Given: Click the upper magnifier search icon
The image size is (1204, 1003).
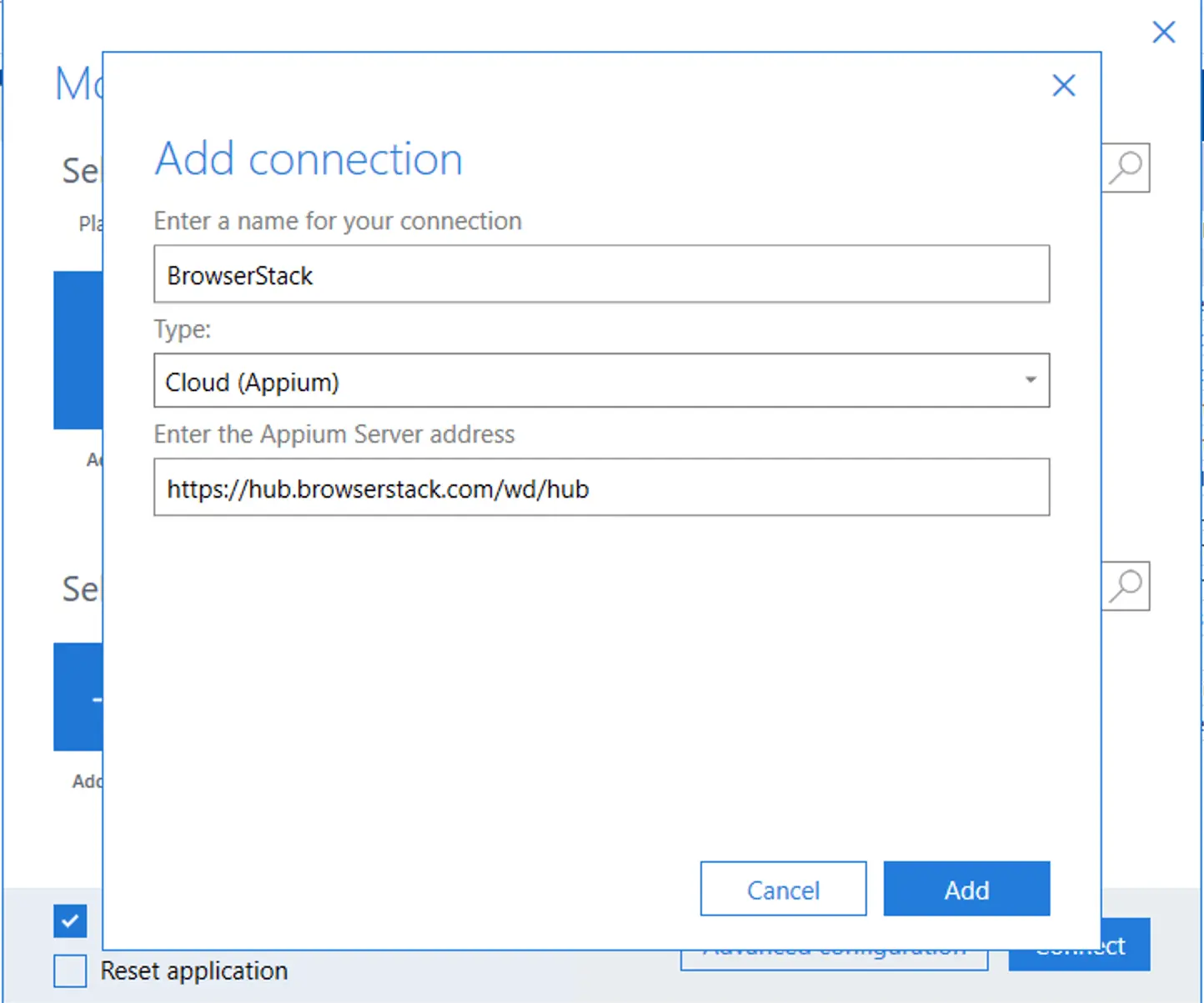Looking at the screenshot, I should click(x=1126, y=168).
